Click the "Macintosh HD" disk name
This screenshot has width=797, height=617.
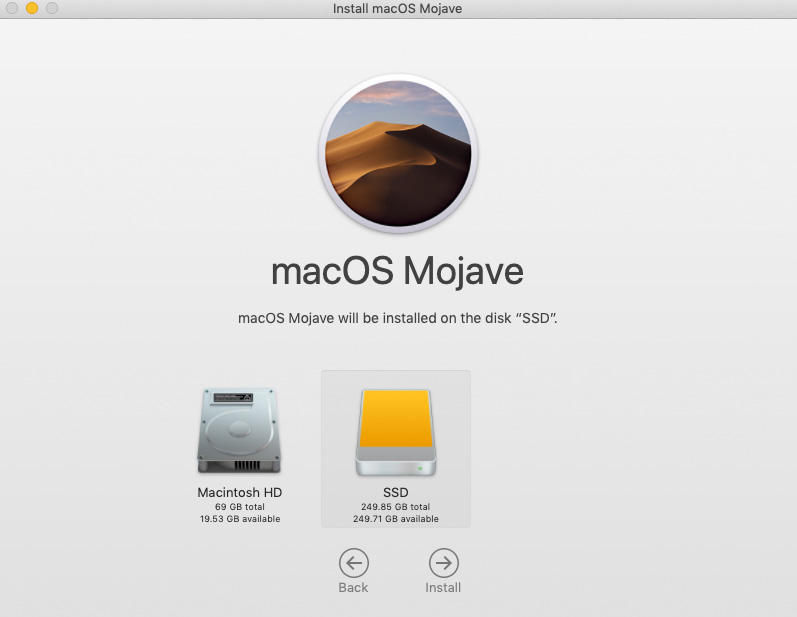[x=239, y=492]
